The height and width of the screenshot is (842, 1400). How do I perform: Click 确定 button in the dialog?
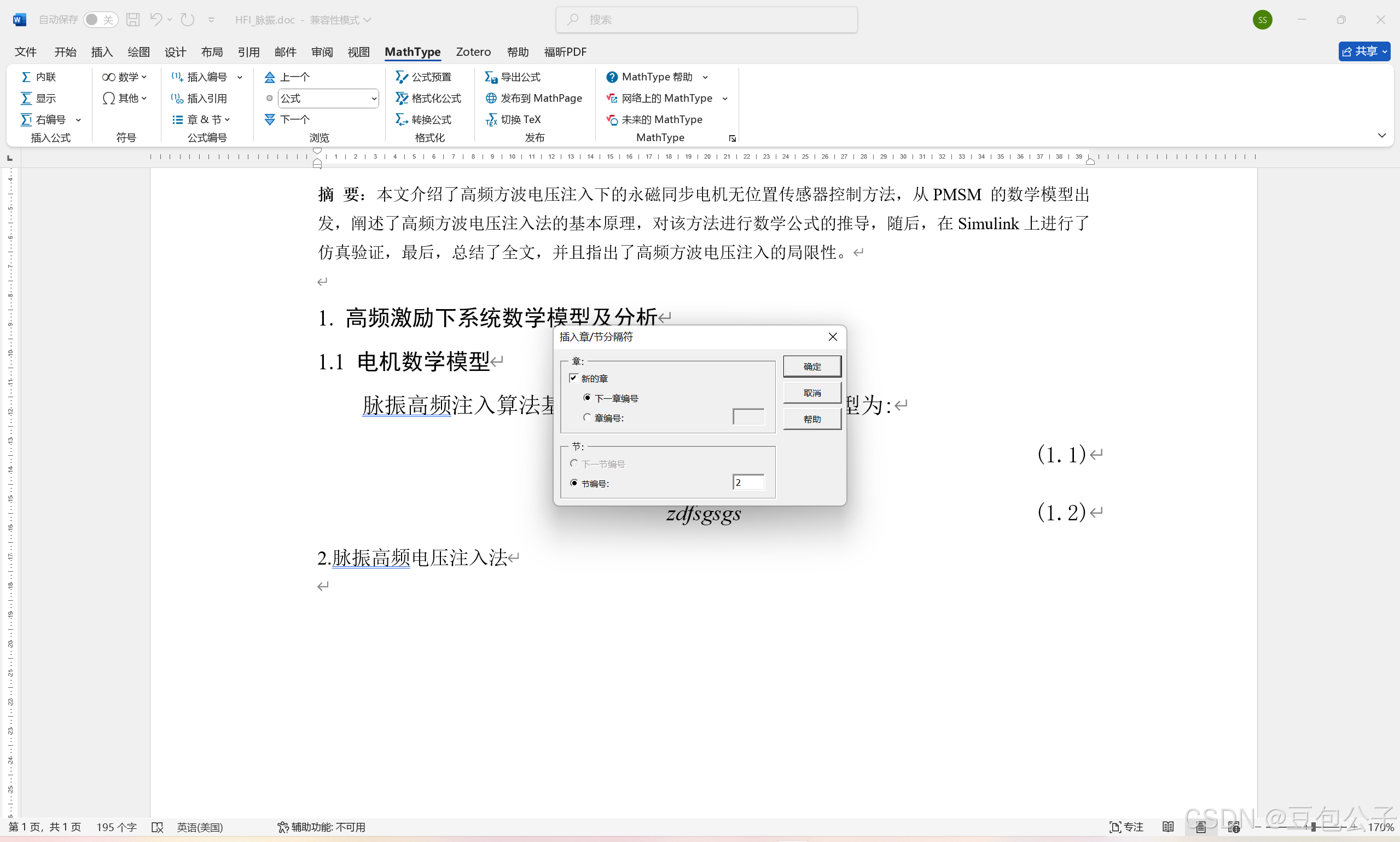[812, 367]
